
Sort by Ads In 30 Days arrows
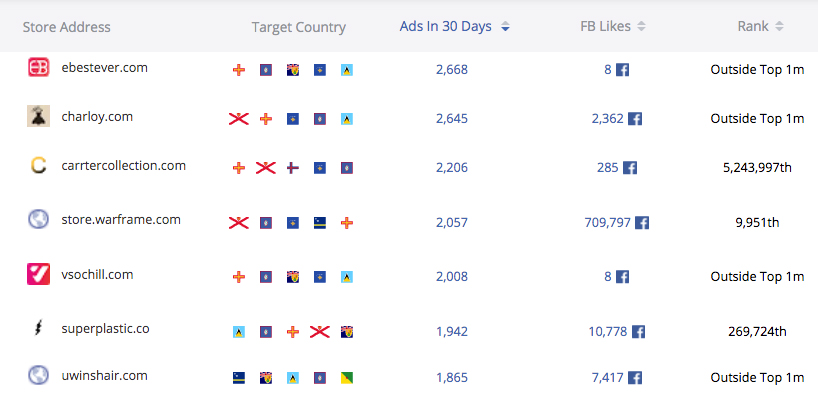click(x=505, y=27)
